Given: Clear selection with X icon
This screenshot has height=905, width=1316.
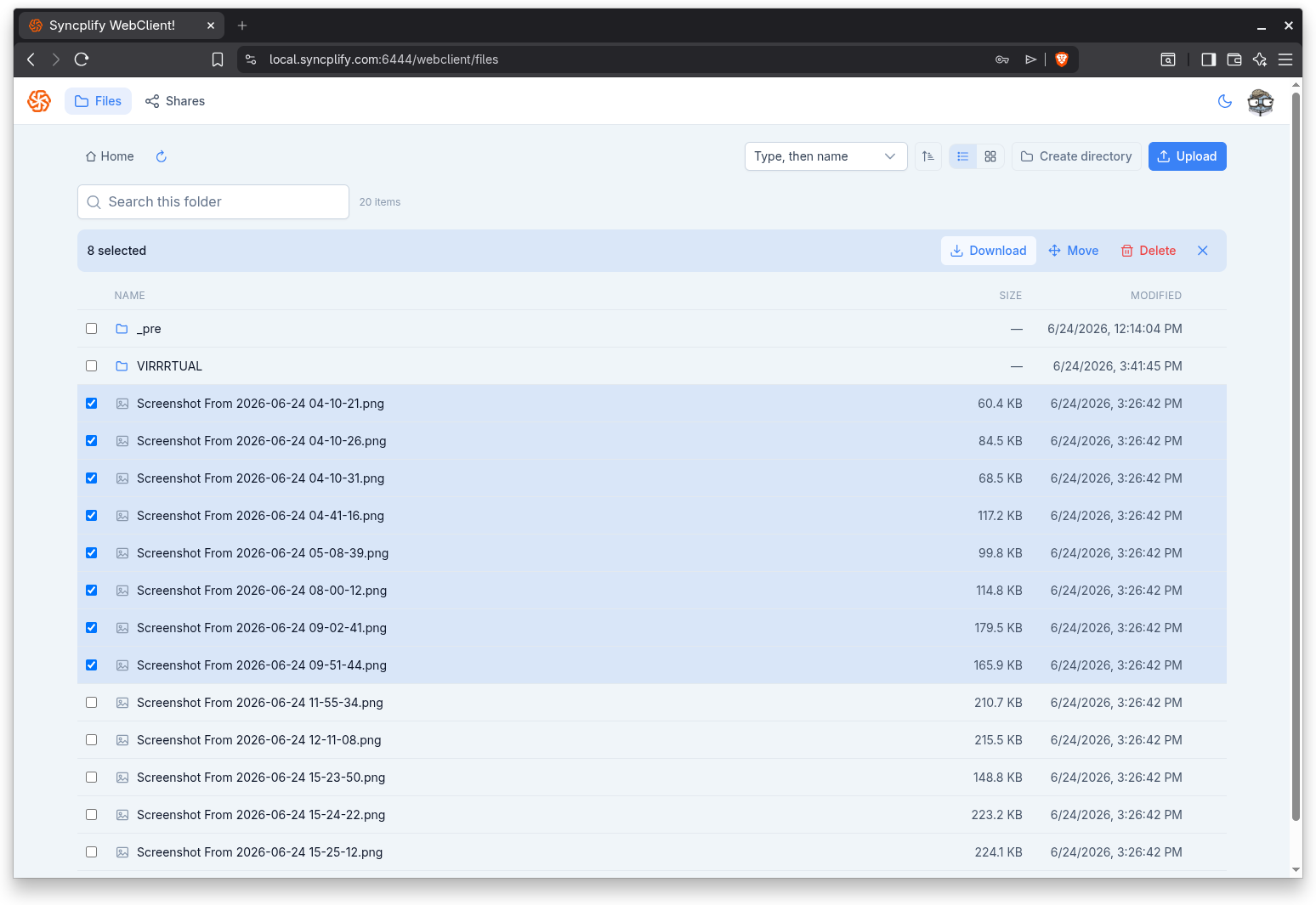Looking at the screenshot, I should pos(1203,251).
